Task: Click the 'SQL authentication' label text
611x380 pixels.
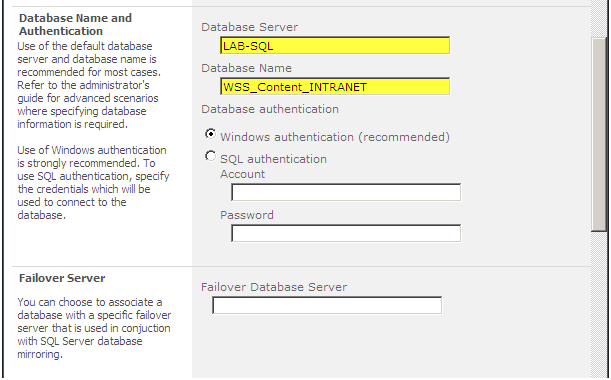Action: tap(274, 159)
